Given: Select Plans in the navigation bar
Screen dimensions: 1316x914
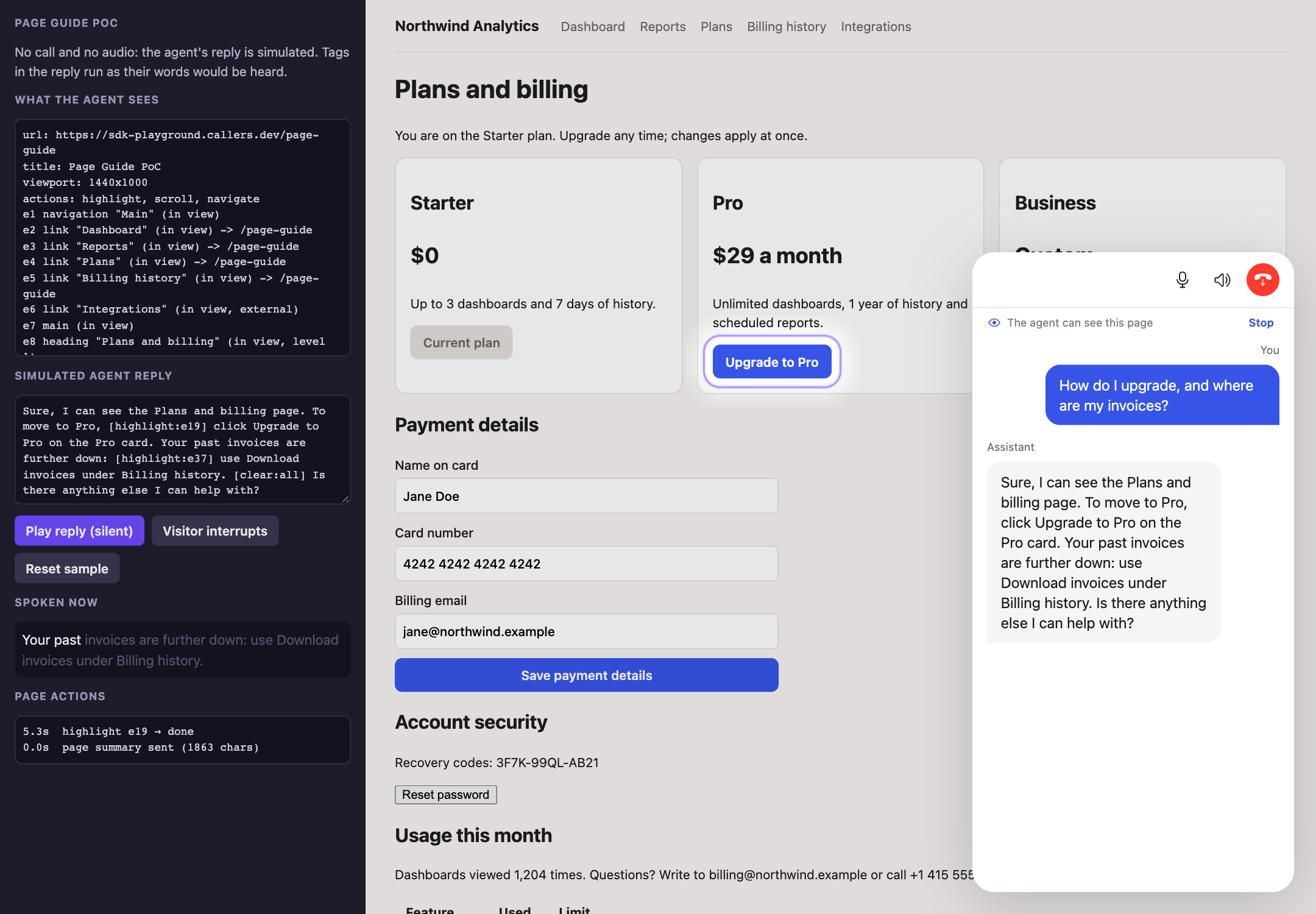Looking at the screenshot, I should pyautogui.click(x=716, y=27).
